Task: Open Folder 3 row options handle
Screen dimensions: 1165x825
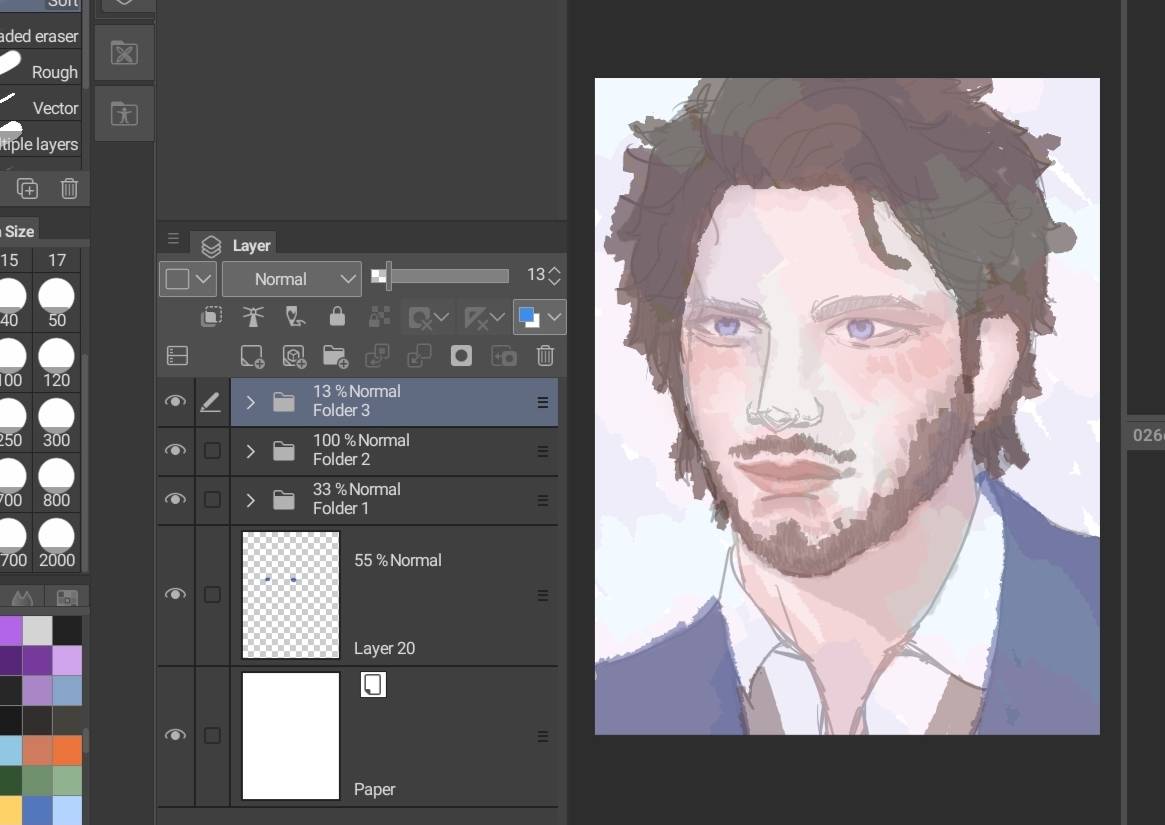Action: [542, 402]
